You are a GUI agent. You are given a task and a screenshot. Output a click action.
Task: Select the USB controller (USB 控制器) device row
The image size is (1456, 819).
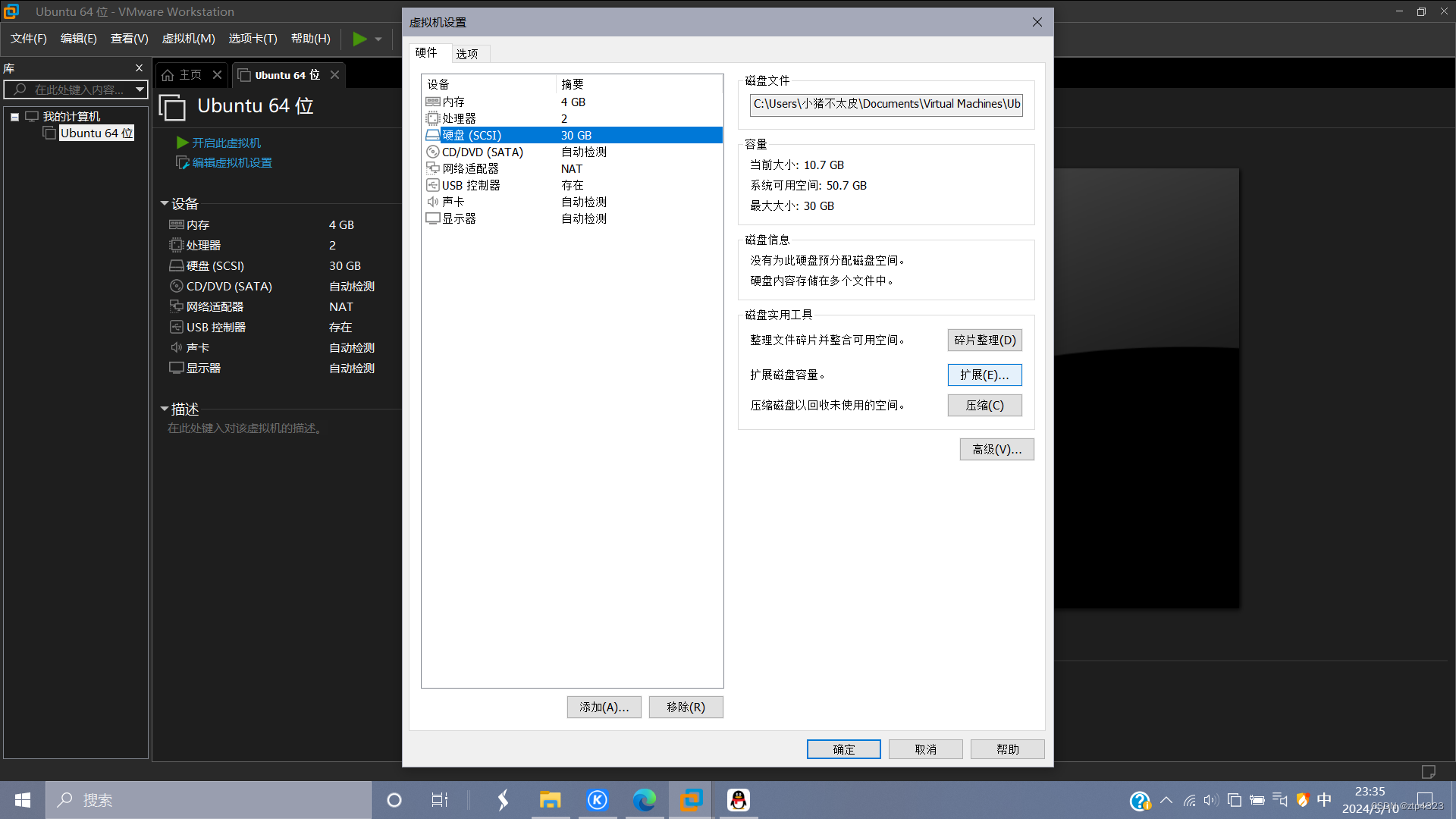click(470, 186)
